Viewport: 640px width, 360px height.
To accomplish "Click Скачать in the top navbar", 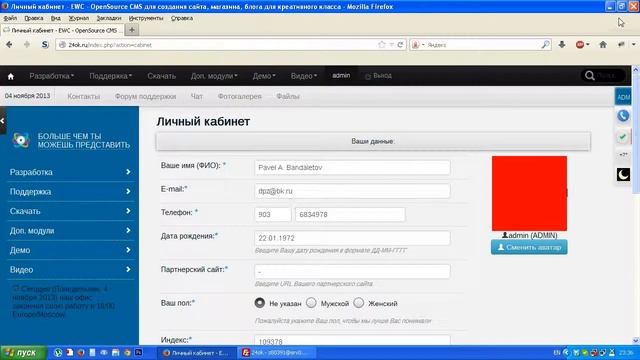I will click(162, 76).
